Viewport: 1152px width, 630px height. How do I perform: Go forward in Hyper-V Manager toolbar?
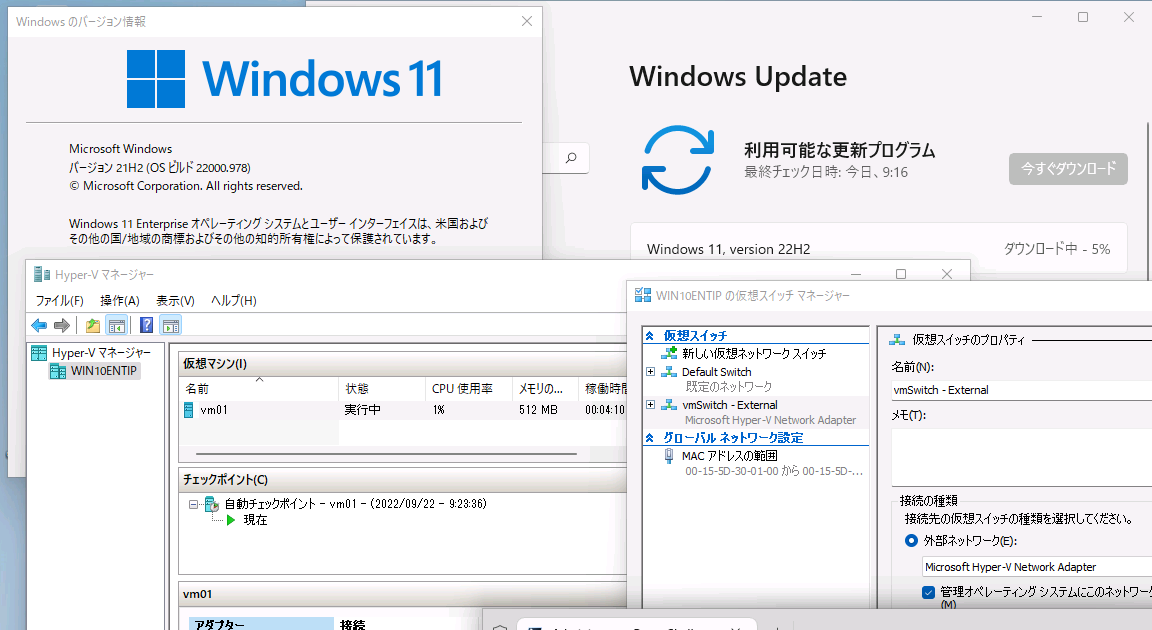click(62, 325)
